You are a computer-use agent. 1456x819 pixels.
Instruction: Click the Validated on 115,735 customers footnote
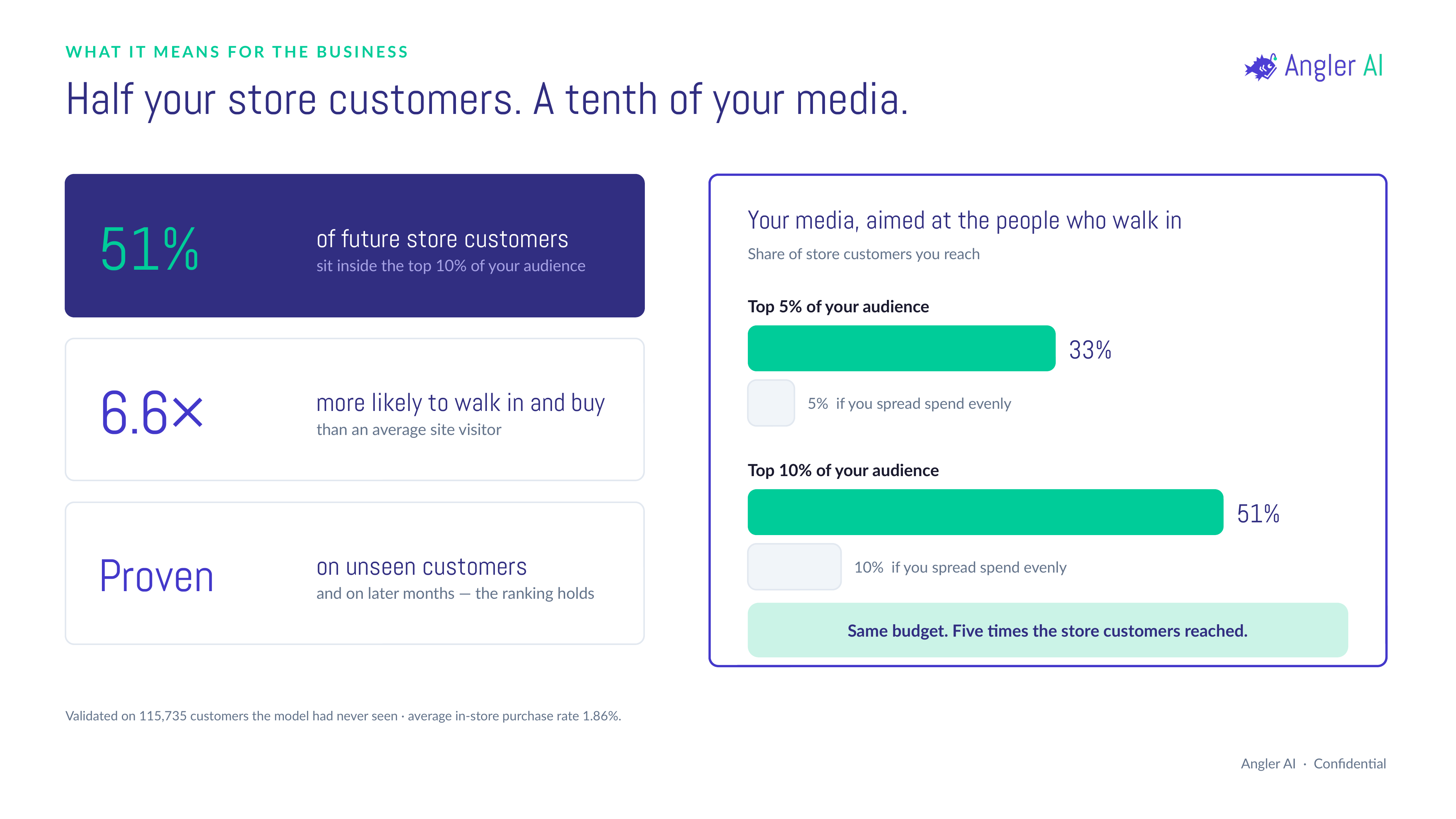click(x=343, y=716)
